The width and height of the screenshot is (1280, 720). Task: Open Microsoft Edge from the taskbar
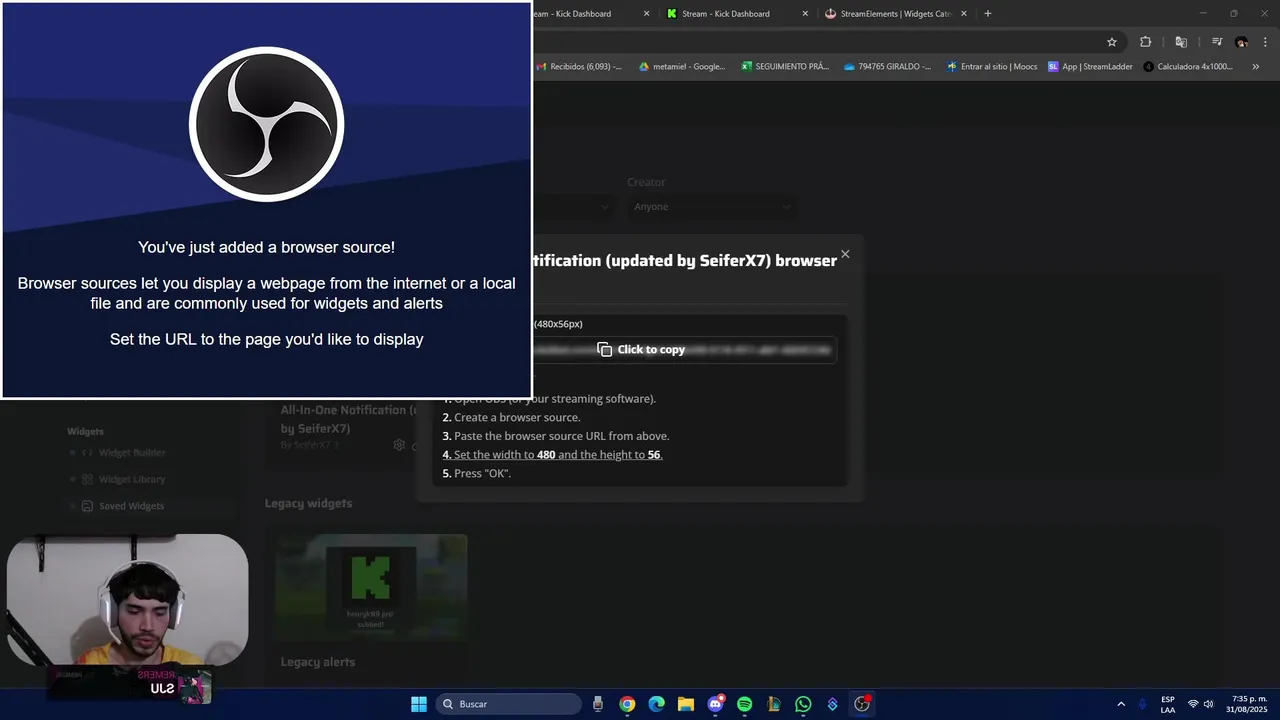tap(656, 704)
